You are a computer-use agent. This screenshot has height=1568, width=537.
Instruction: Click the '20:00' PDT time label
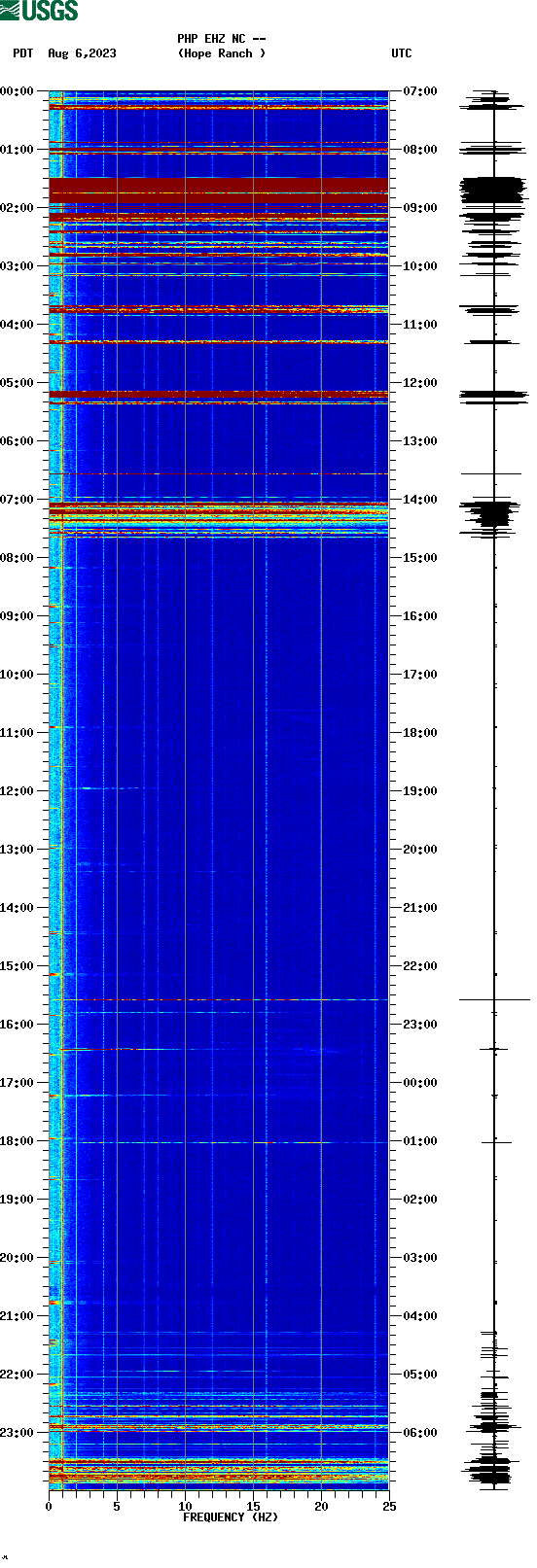tap(17, 1258)
